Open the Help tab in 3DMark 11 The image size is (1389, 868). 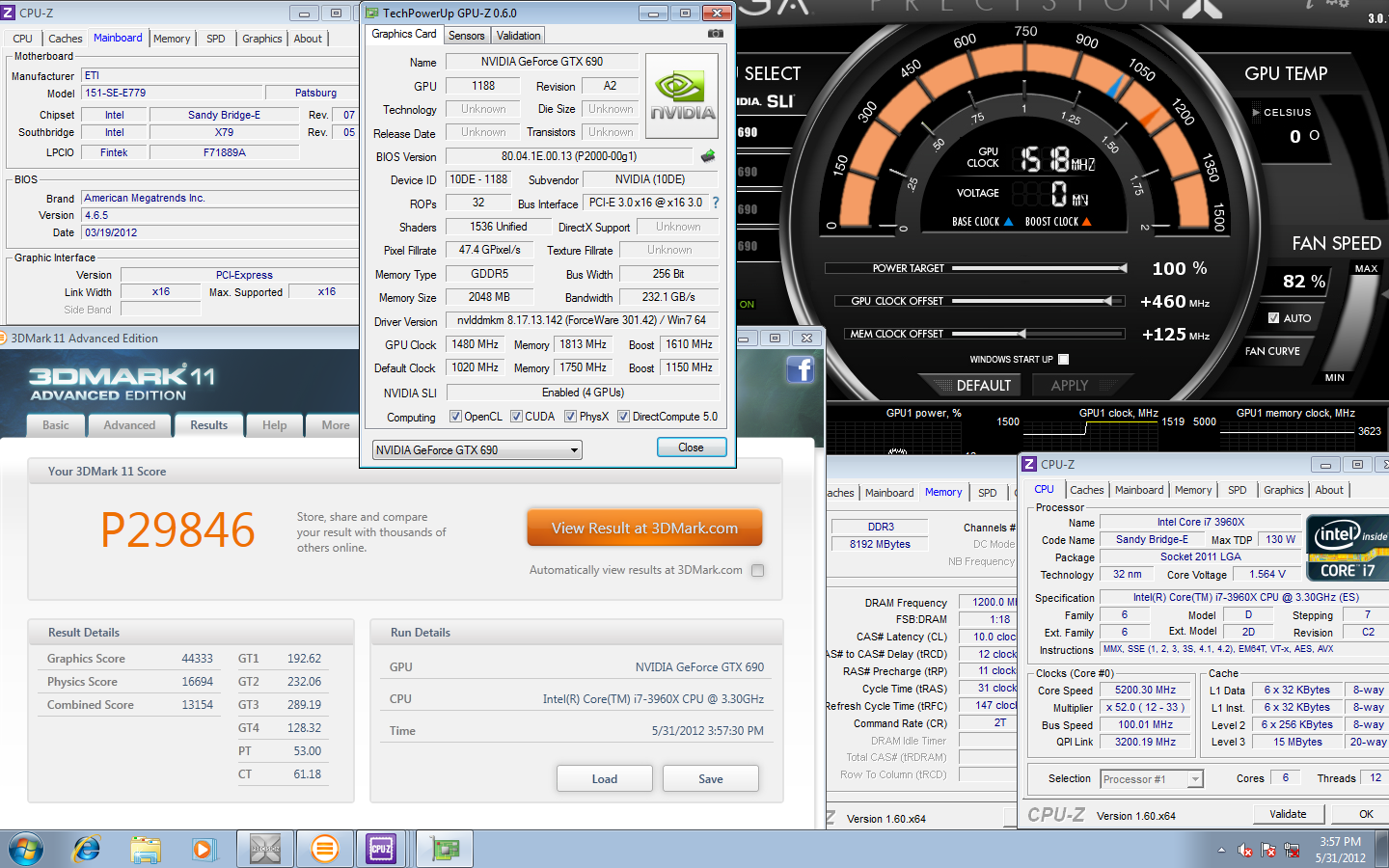pos(275,425)
